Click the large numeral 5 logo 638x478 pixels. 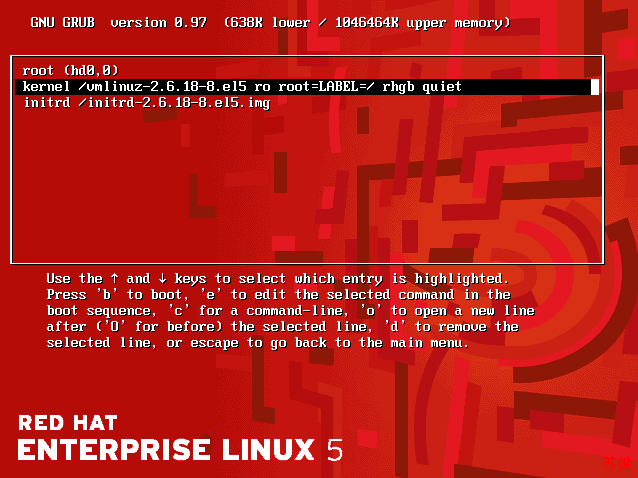[x=334, y=450]
